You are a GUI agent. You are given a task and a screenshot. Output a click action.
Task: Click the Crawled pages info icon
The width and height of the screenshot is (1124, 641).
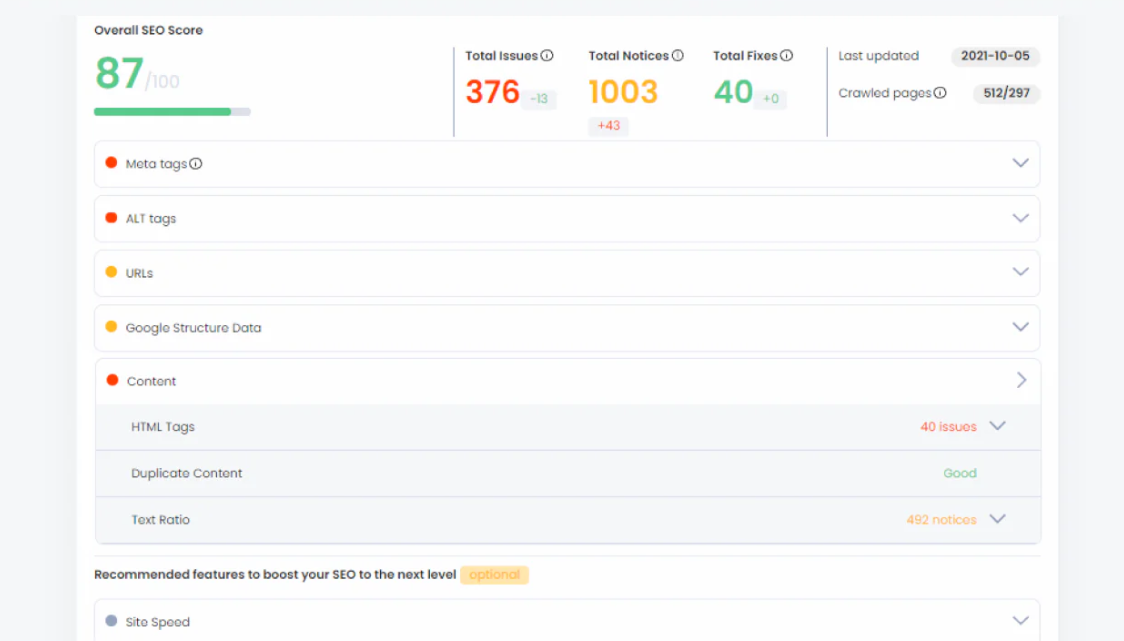point(941,93)
